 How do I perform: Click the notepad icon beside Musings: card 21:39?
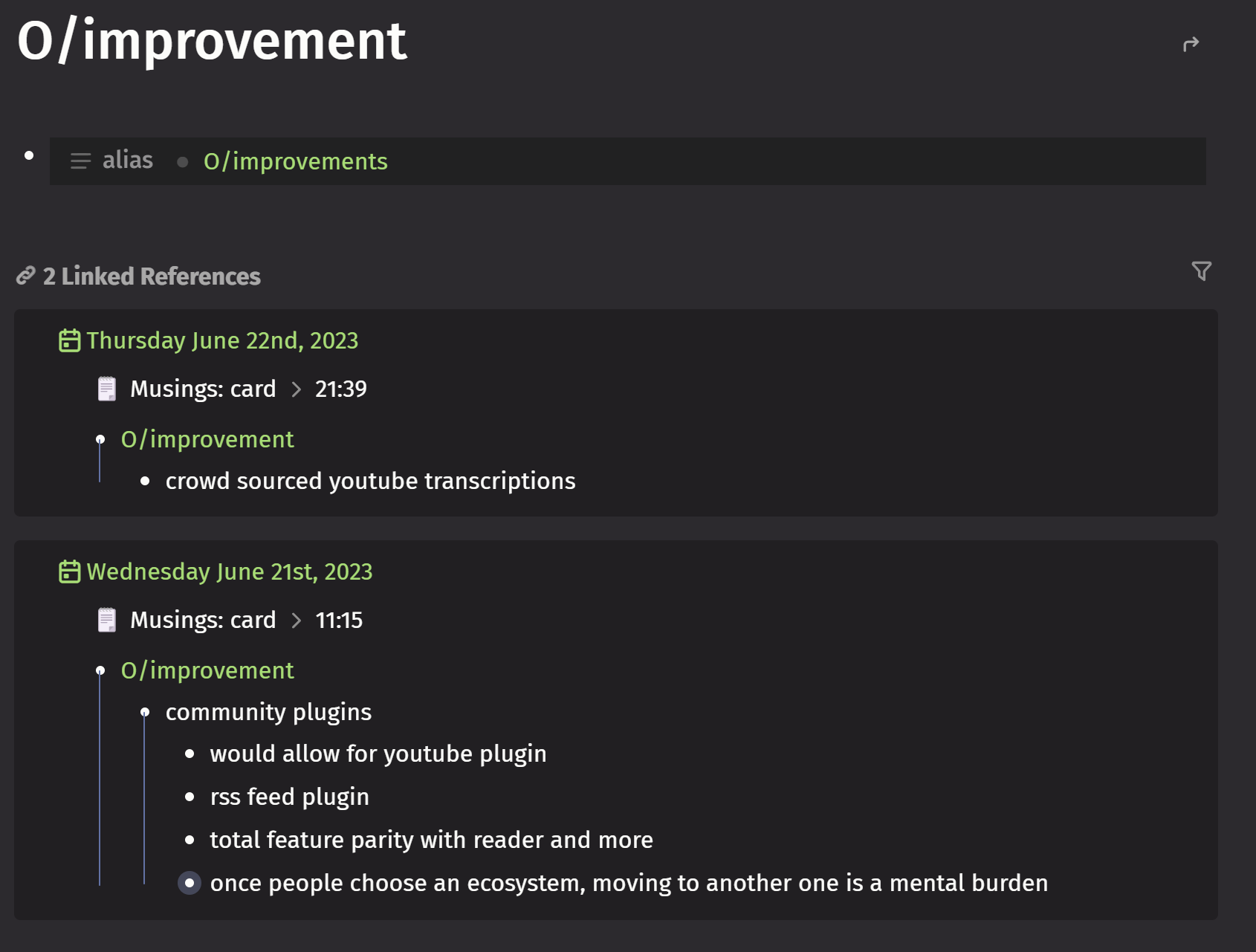pos(107,389)
